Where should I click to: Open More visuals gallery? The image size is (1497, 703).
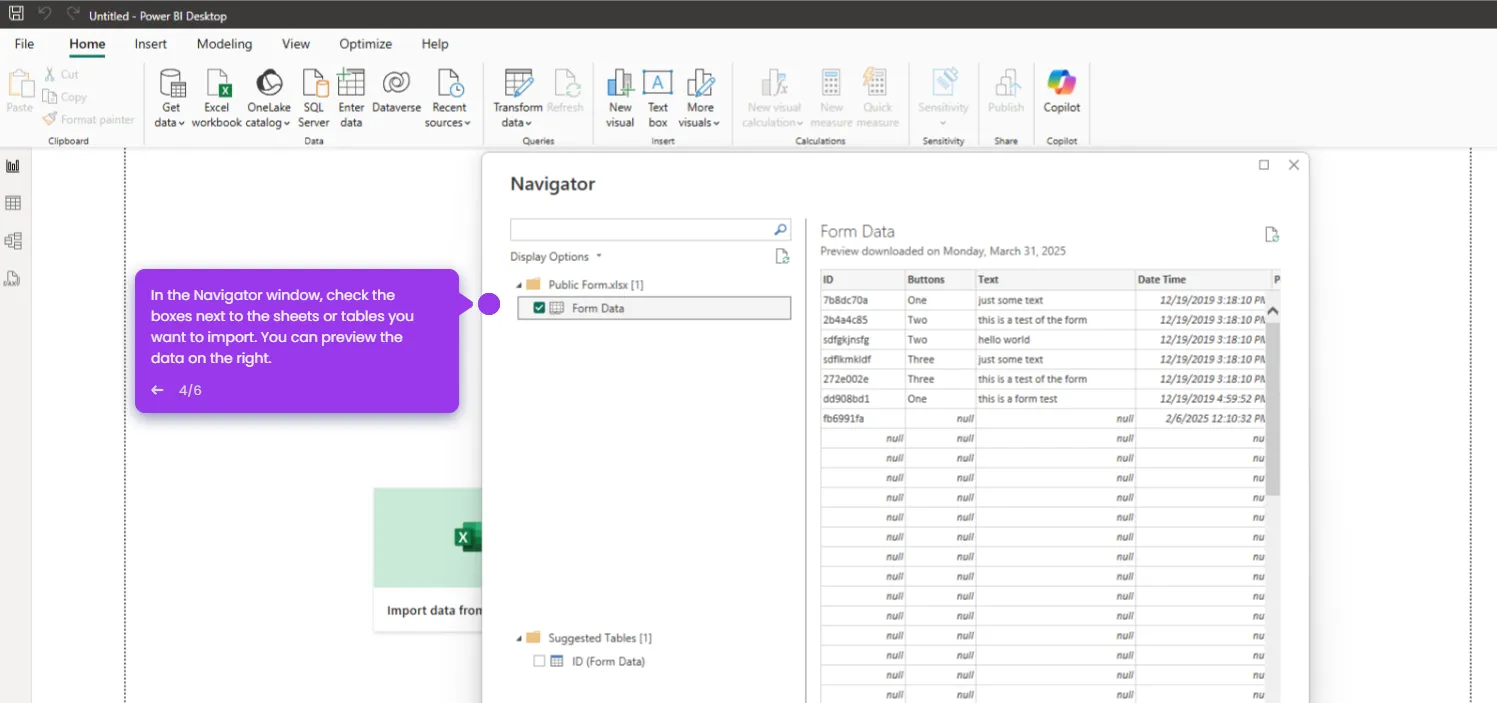coord(700,98)
